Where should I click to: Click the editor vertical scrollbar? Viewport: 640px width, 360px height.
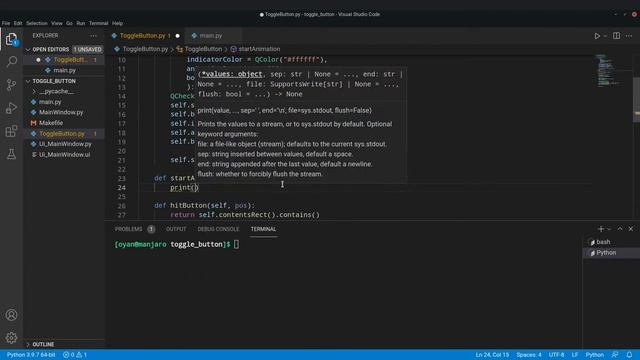click(636, 99)
